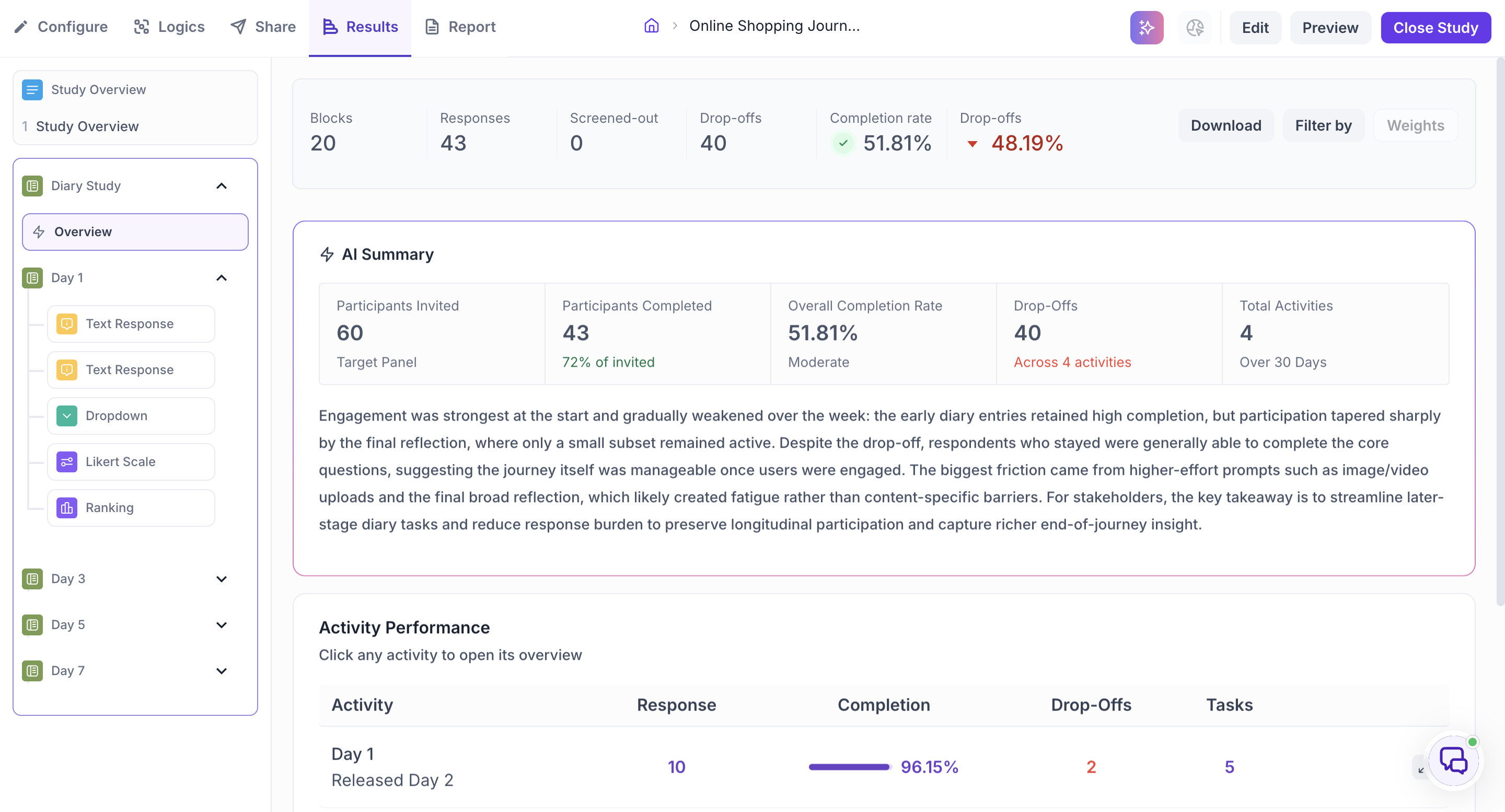The width and height of the screenshot is (1505, 812).
Task: Open the Filter by options
Action: (1323, 125)
